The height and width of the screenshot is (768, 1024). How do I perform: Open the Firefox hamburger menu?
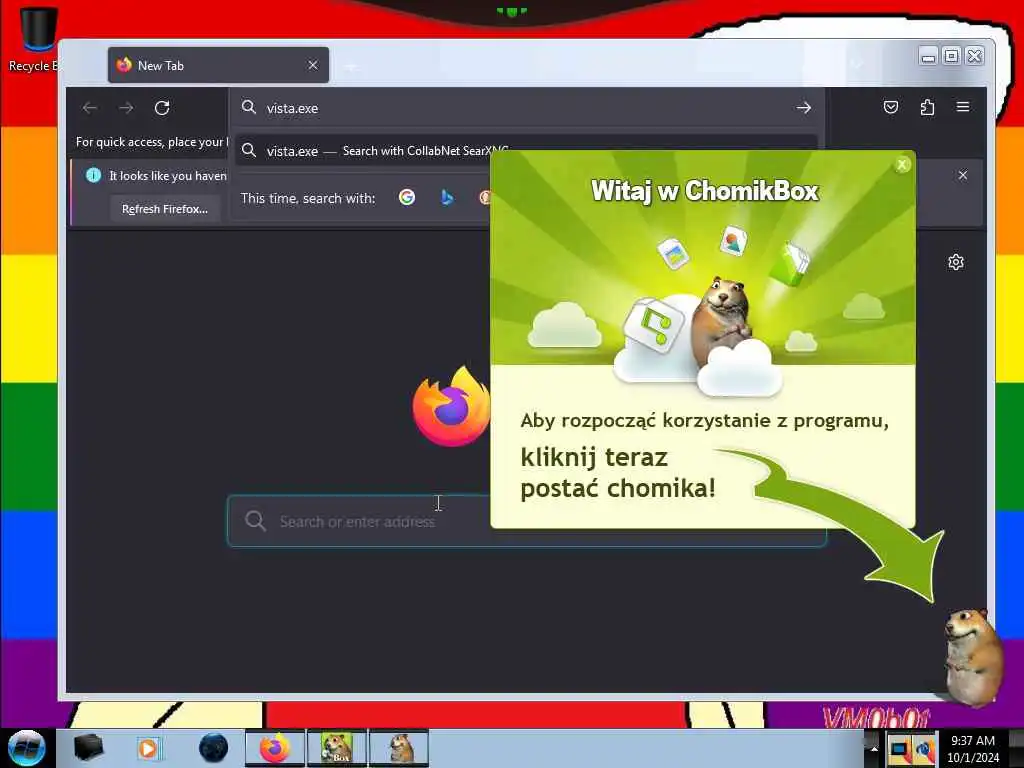click(963, 106)
